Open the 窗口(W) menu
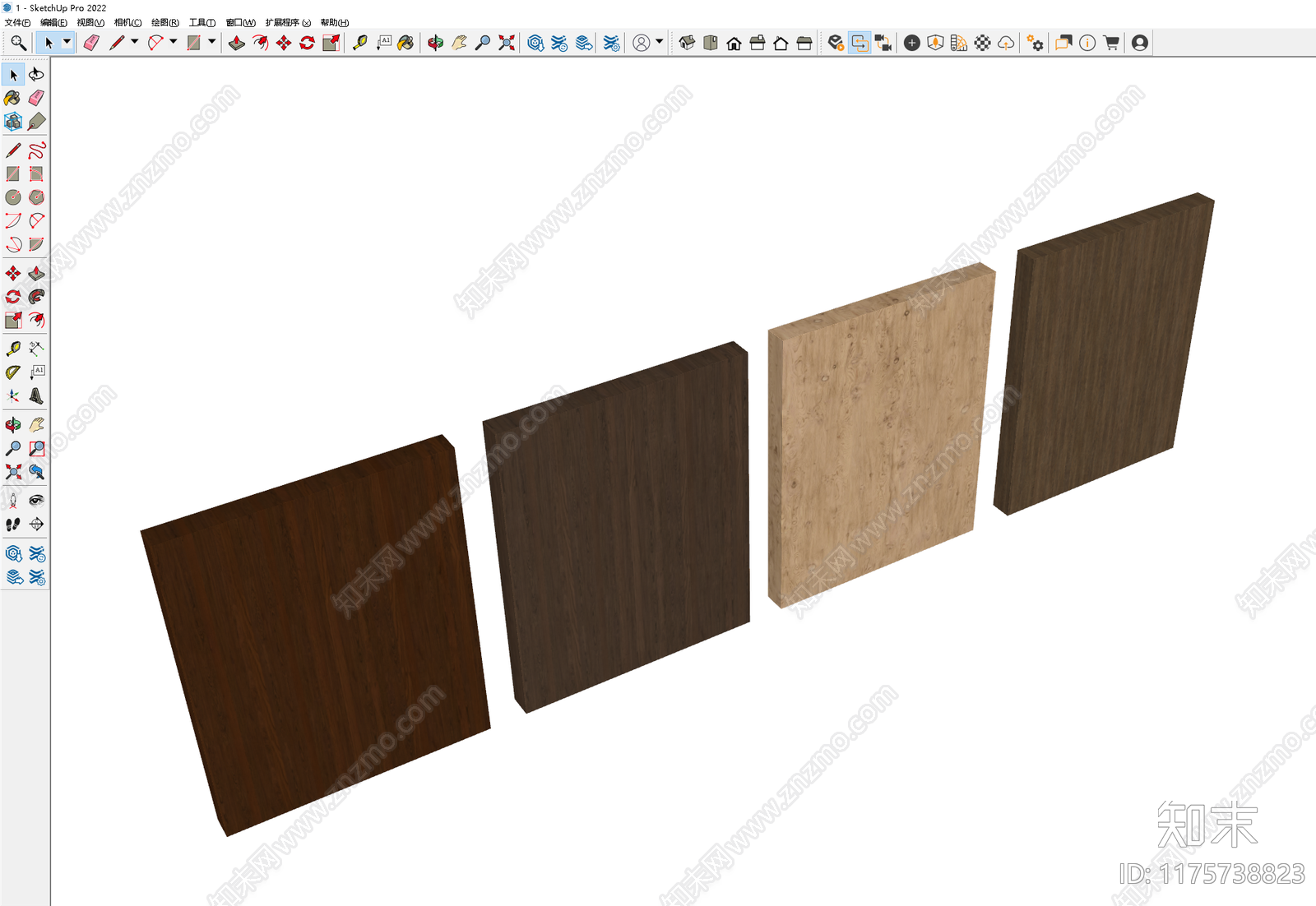 (240, 22)
